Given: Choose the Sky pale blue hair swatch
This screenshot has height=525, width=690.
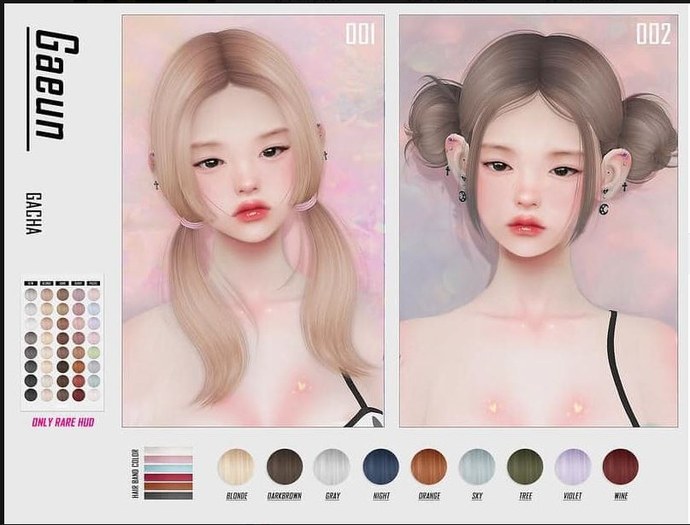Looking at the screenshot, I should (477, 466).
